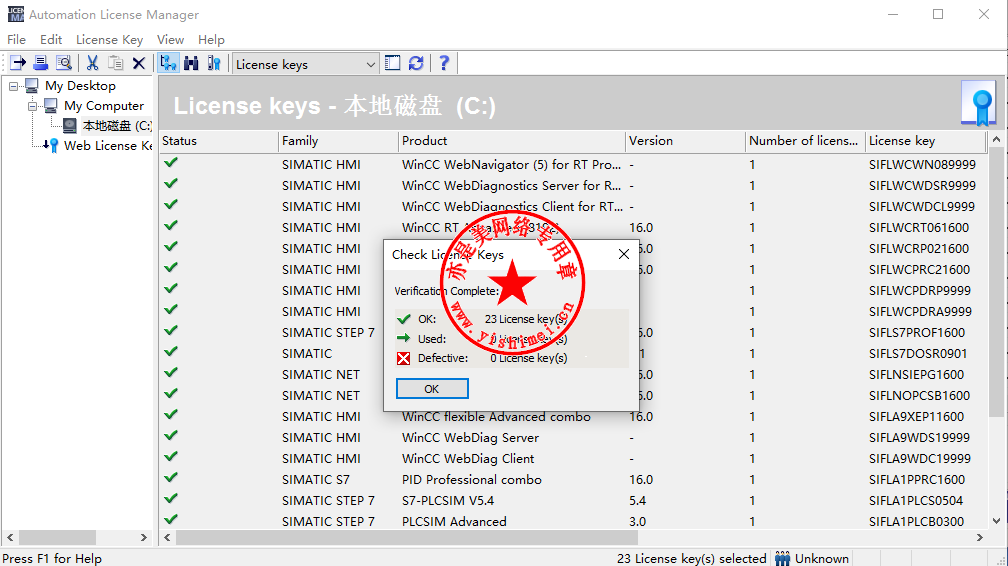Select license key SIFLWCRT061600
Viewport: 1008px width, 566px height.
coord(919,228)
